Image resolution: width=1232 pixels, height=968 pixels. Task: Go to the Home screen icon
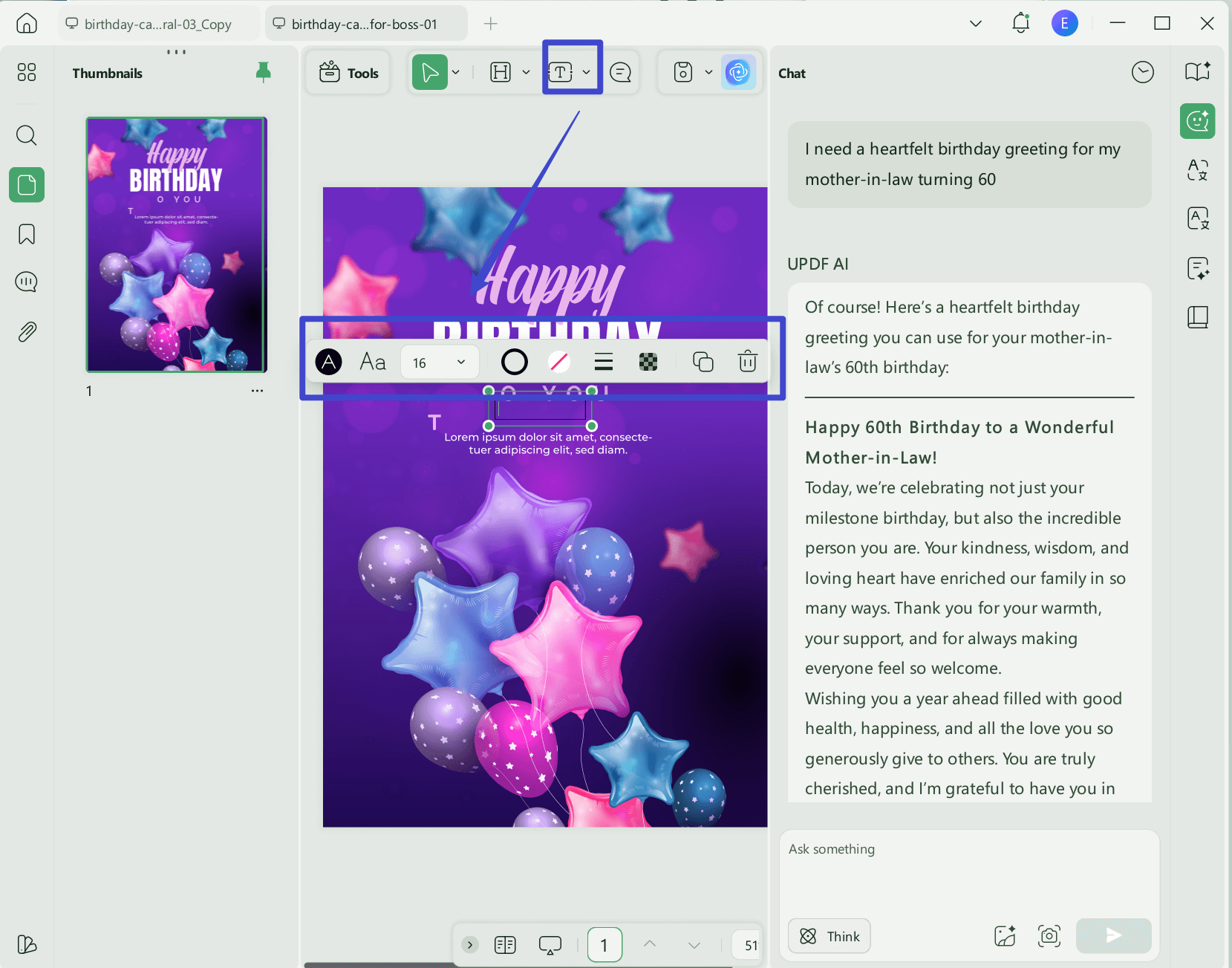[x=27, y=24]
